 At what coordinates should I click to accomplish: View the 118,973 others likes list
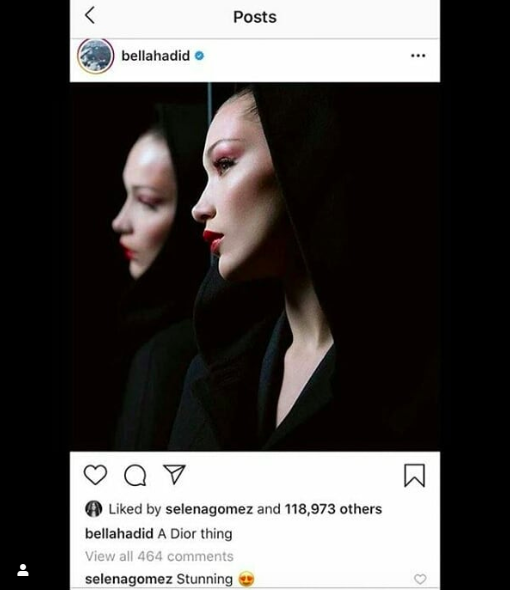(333, 509)
